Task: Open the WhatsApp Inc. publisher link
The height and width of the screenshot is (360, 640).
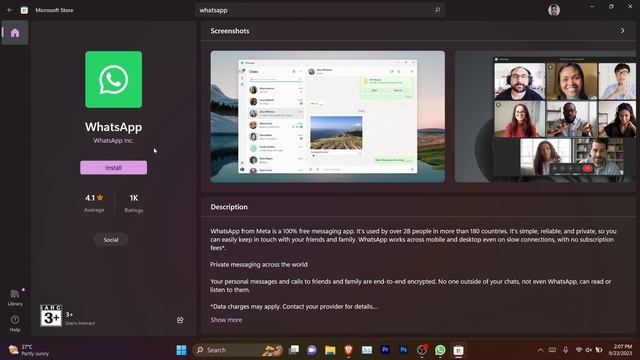Action: pos(113,140)
